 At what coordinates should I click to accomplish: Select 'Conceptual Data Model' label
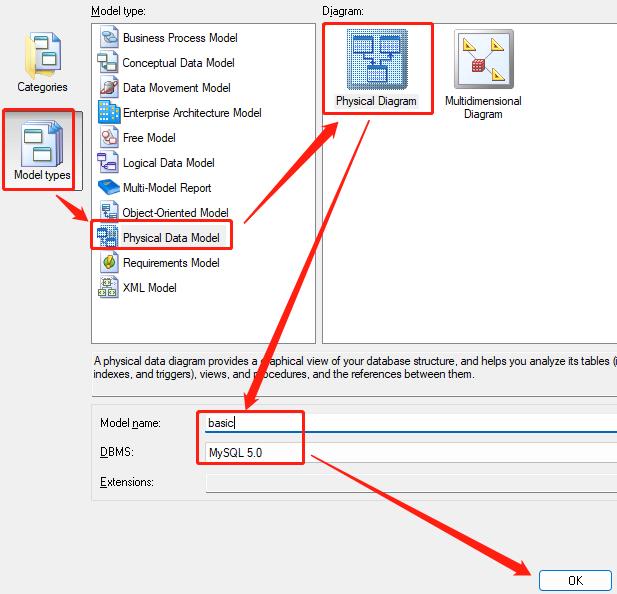[178, 63]
